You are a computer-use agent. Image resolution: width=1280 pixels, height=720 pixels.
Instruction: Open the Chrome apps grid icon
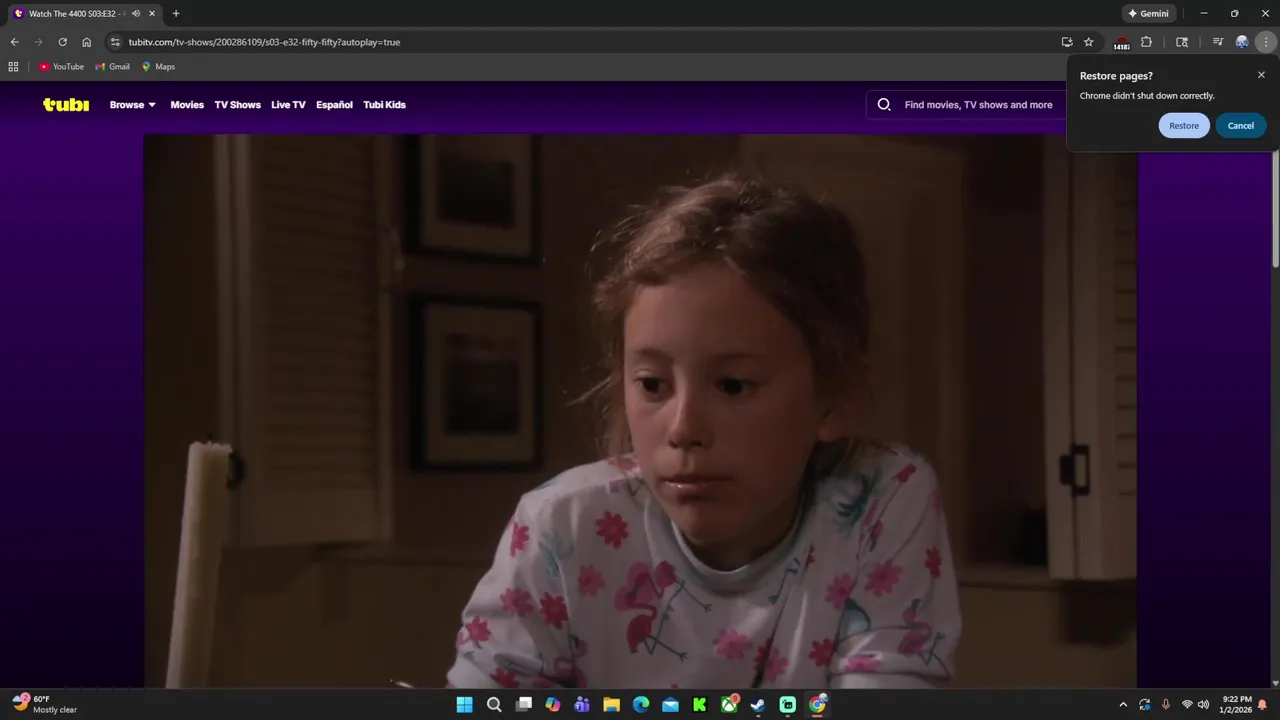pyautogui.click(x=13, y=66)
